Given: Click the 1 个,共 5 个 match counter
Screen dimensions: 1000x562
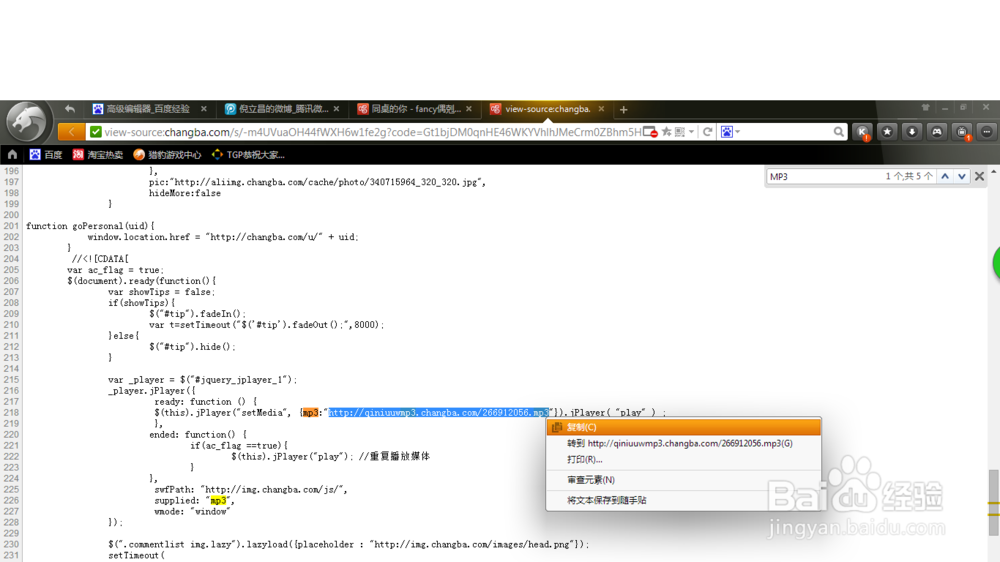Looking at the screenshot, I should click(x=909, y=176).
